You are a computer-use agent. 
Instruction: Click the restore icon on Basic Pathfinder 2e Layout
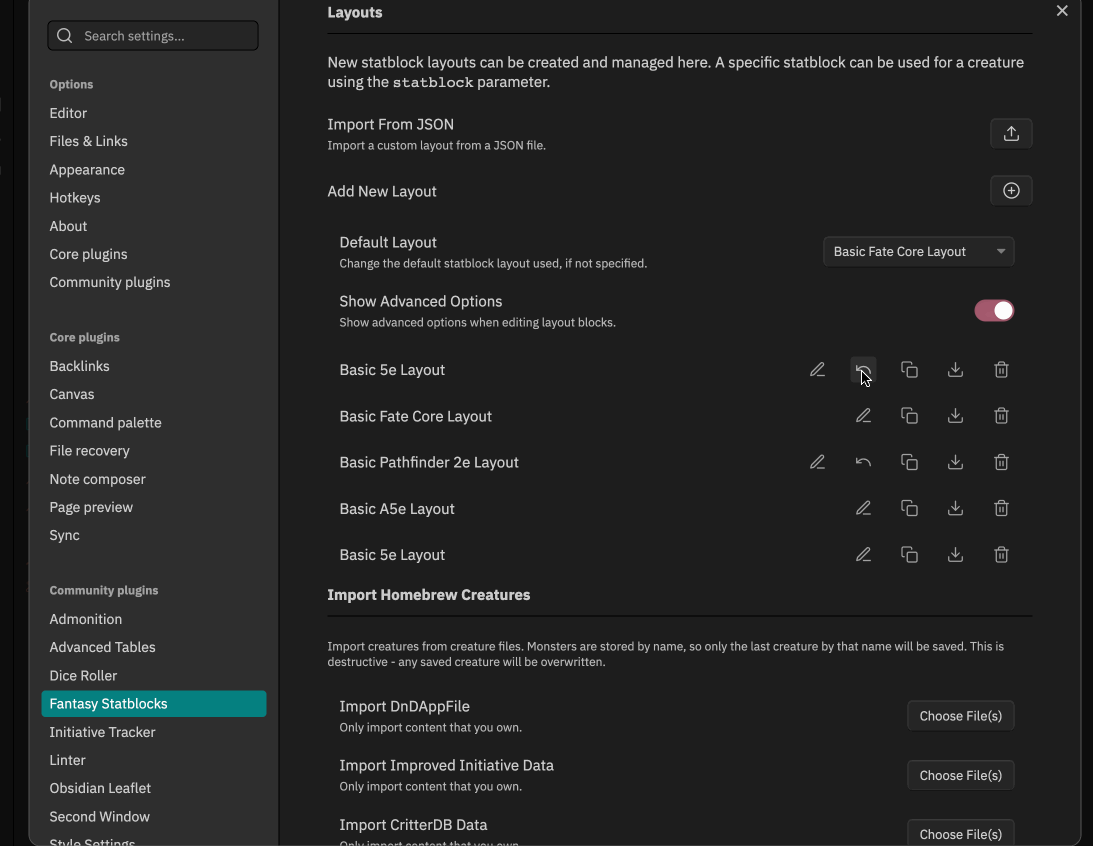863,461
